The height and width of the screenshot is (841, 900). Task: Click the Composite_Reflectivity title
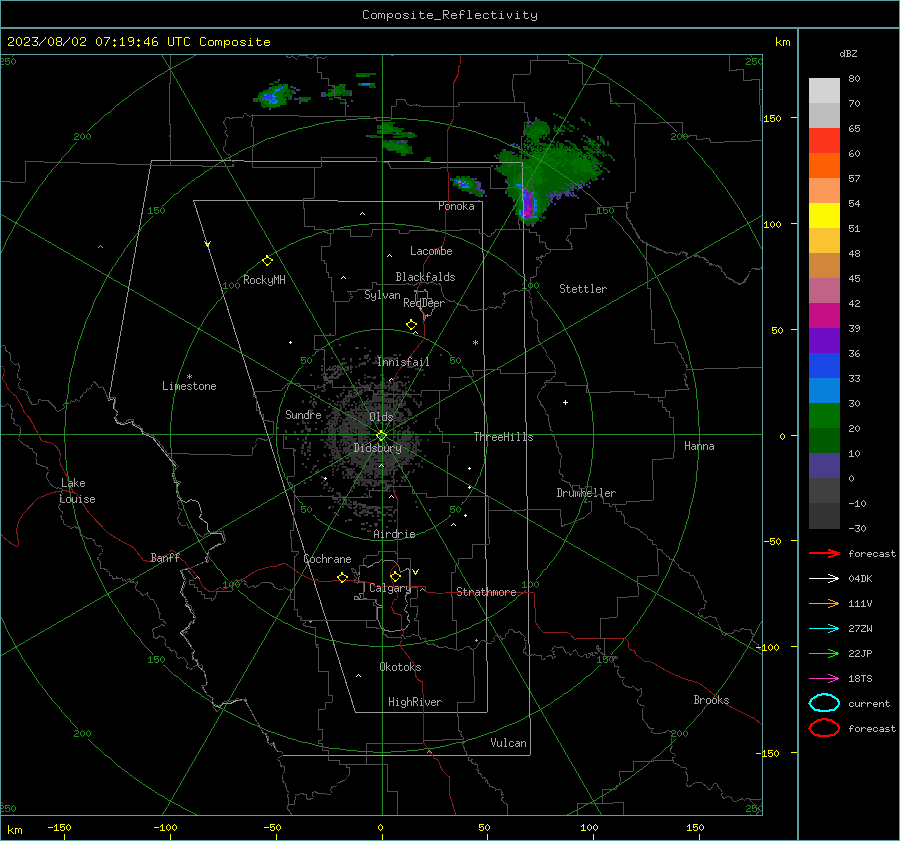click(450, 15)
